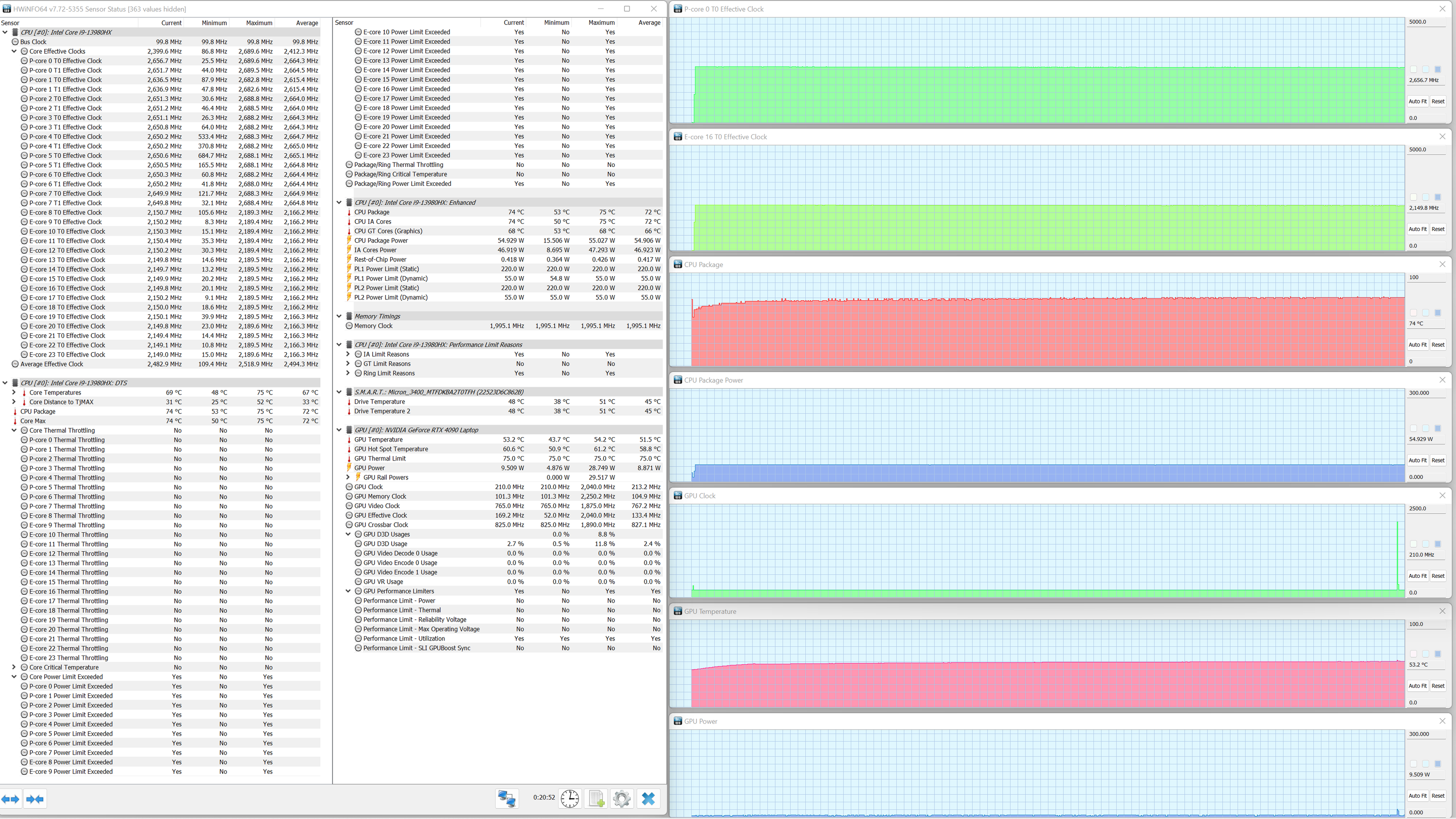
Task: Expand the IA Limit Reasons node
Action: (348, 354)
